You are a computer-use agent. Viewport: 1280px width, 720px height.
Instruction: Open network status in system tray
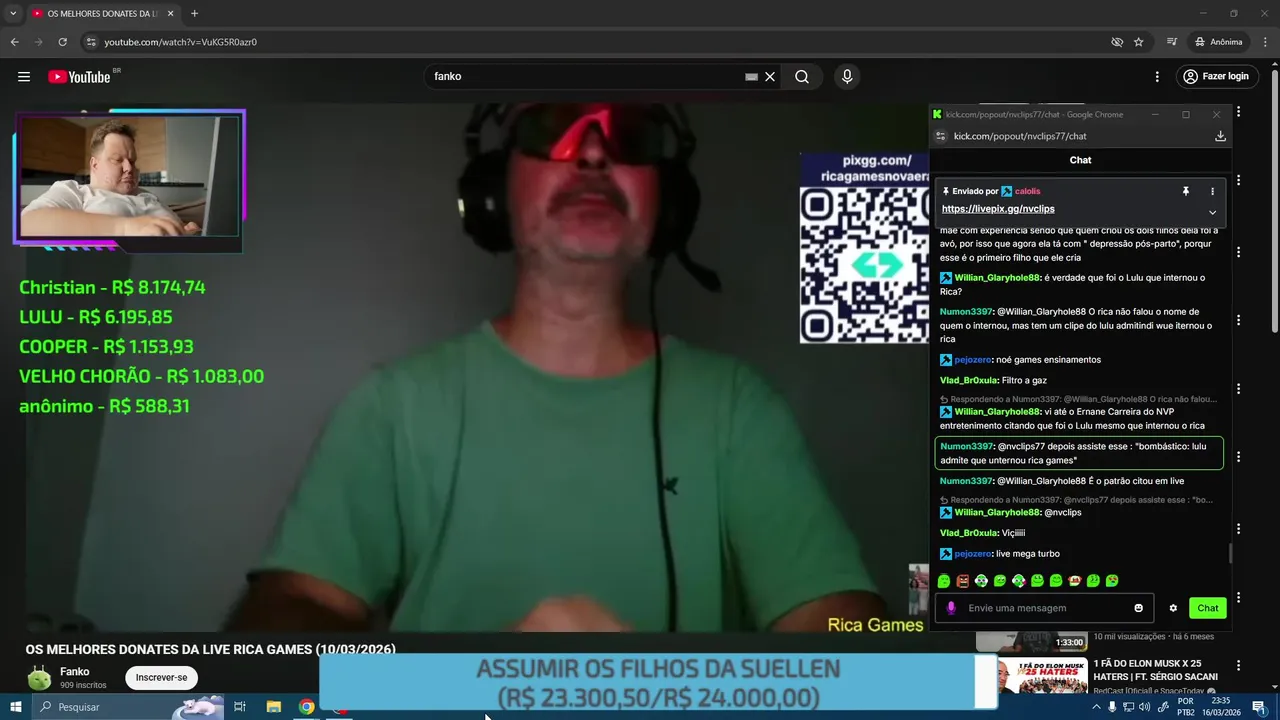(x=1128, y=707)
